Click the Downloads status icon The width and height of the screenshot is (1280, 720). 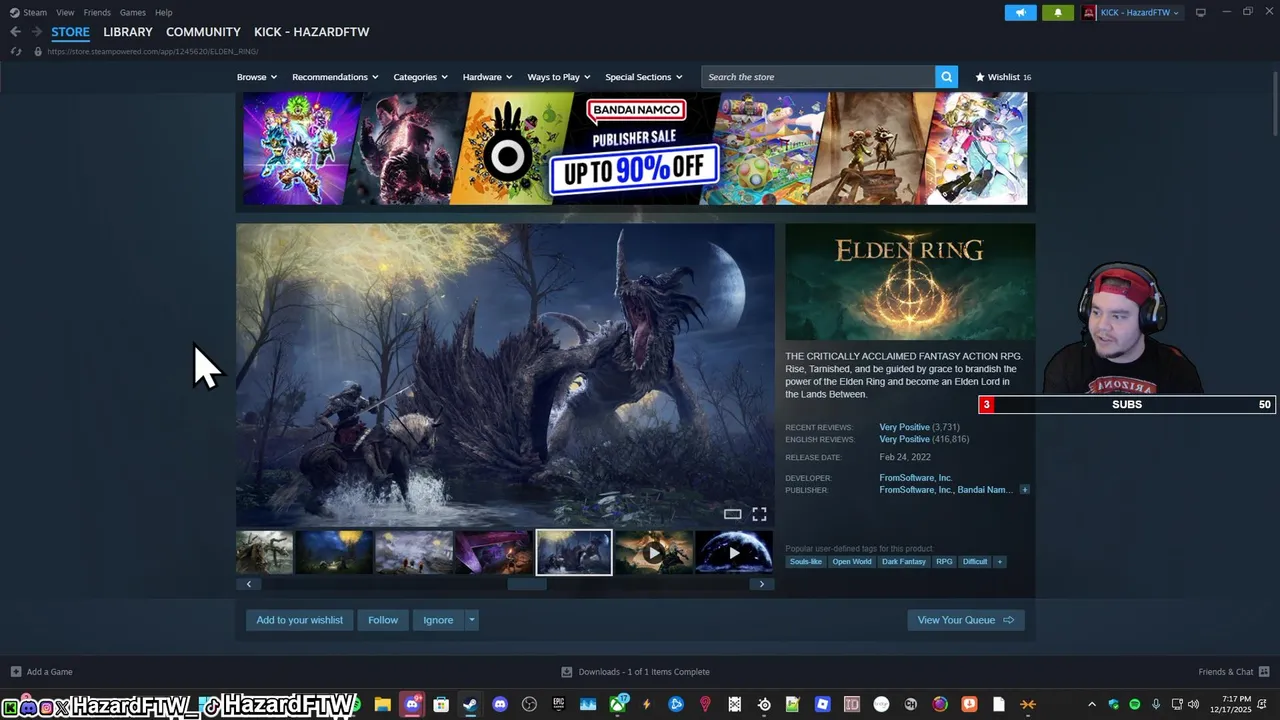pos(567,672)
